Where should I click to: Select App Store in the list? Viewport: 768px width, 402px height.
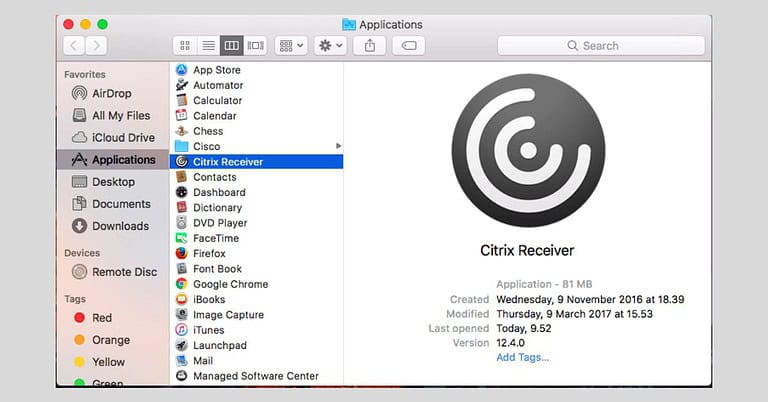point(257,70)
